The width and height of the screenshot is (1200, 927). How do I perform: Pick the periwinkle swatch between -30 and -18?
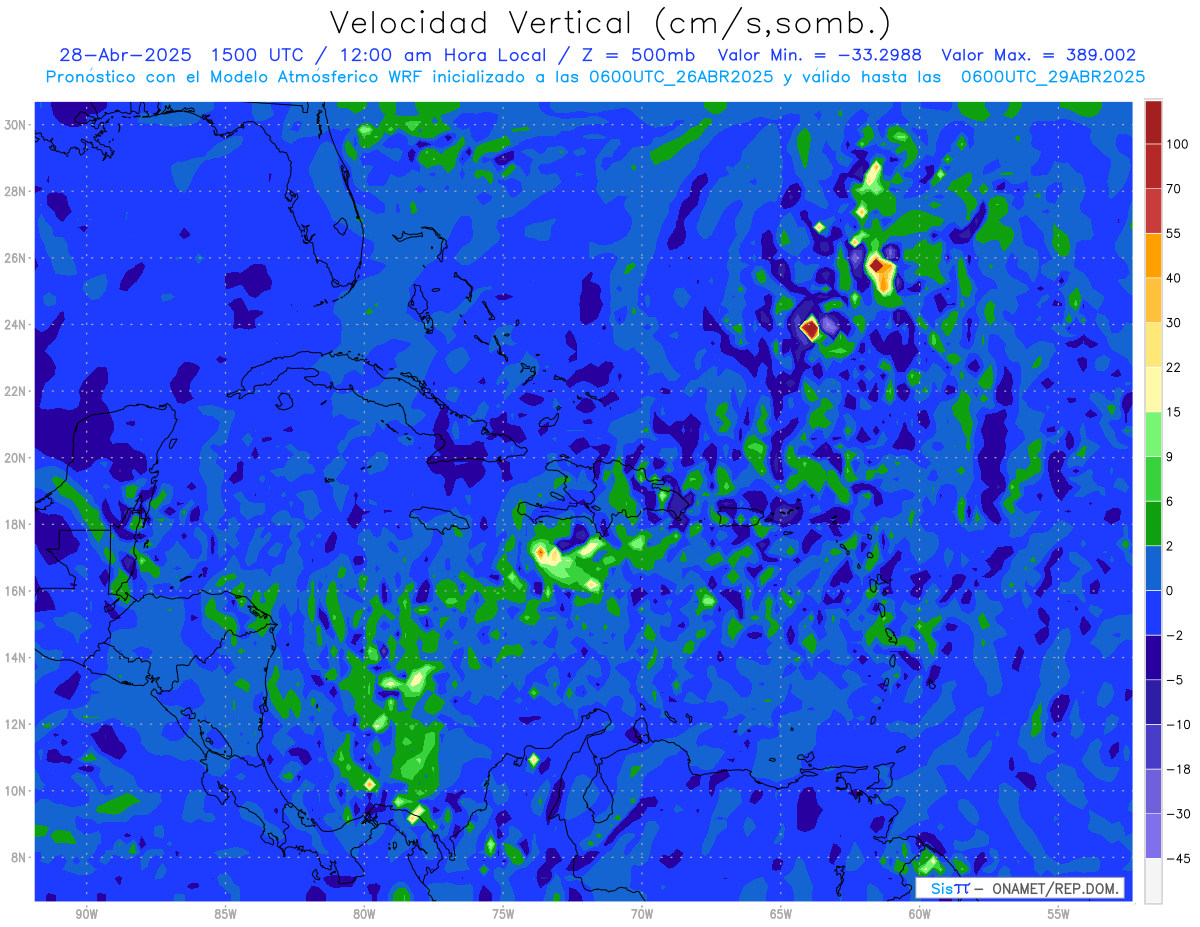(1154, 789)
